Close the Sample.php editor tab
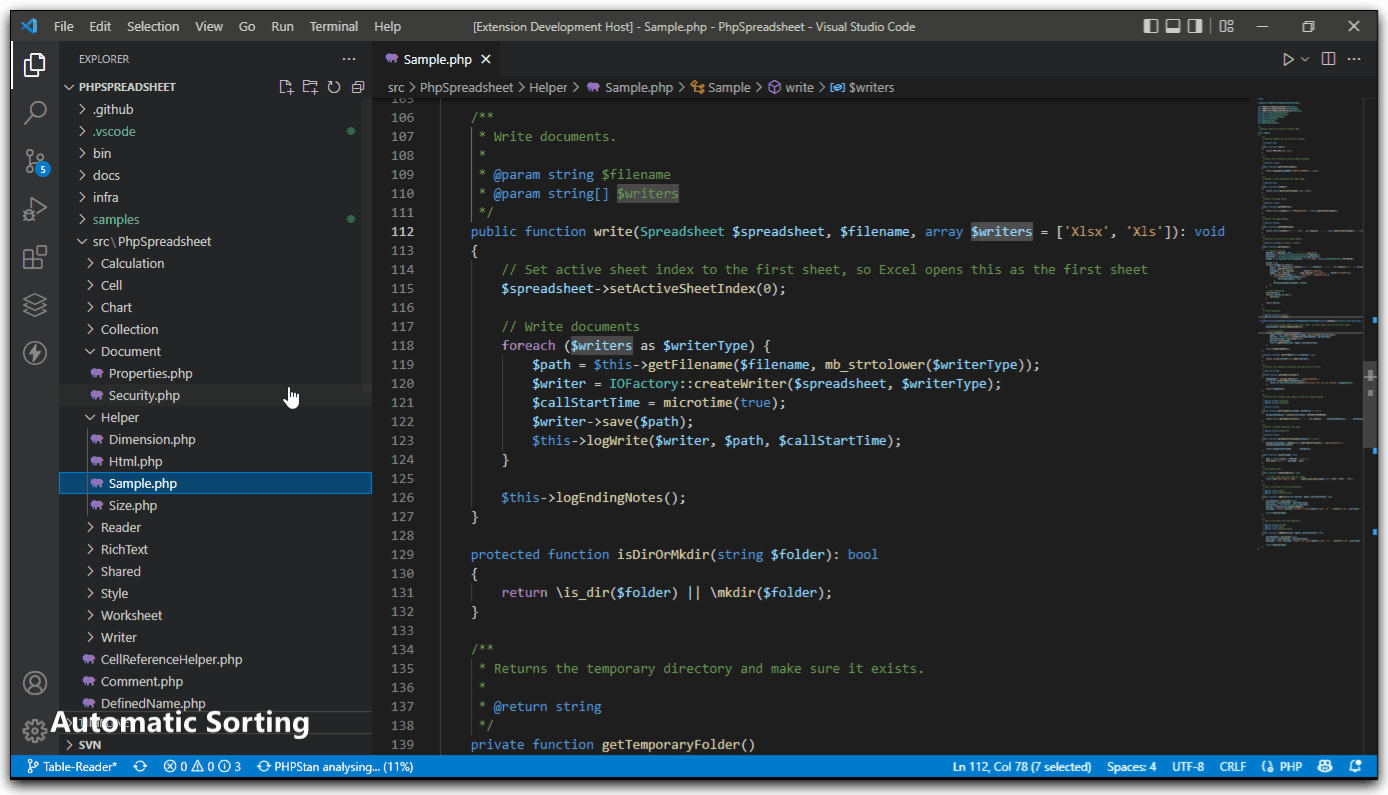This screenshot has height=795, width=1388. tap(486, 60)
